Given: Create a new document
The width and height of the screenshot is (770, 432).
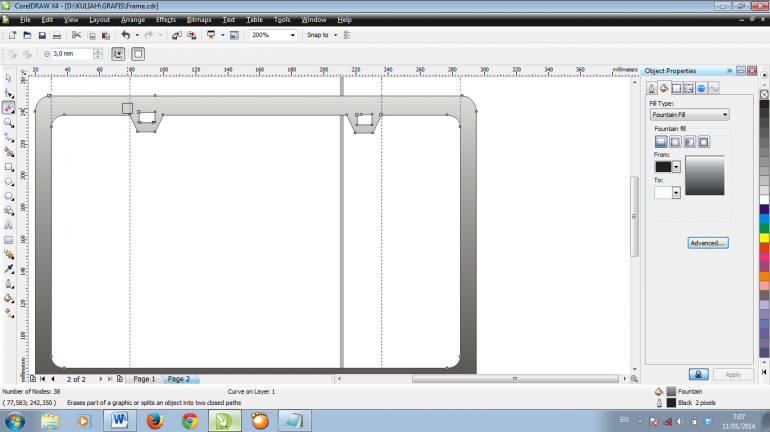Looking at the screenshot, I should pos(13,35).
